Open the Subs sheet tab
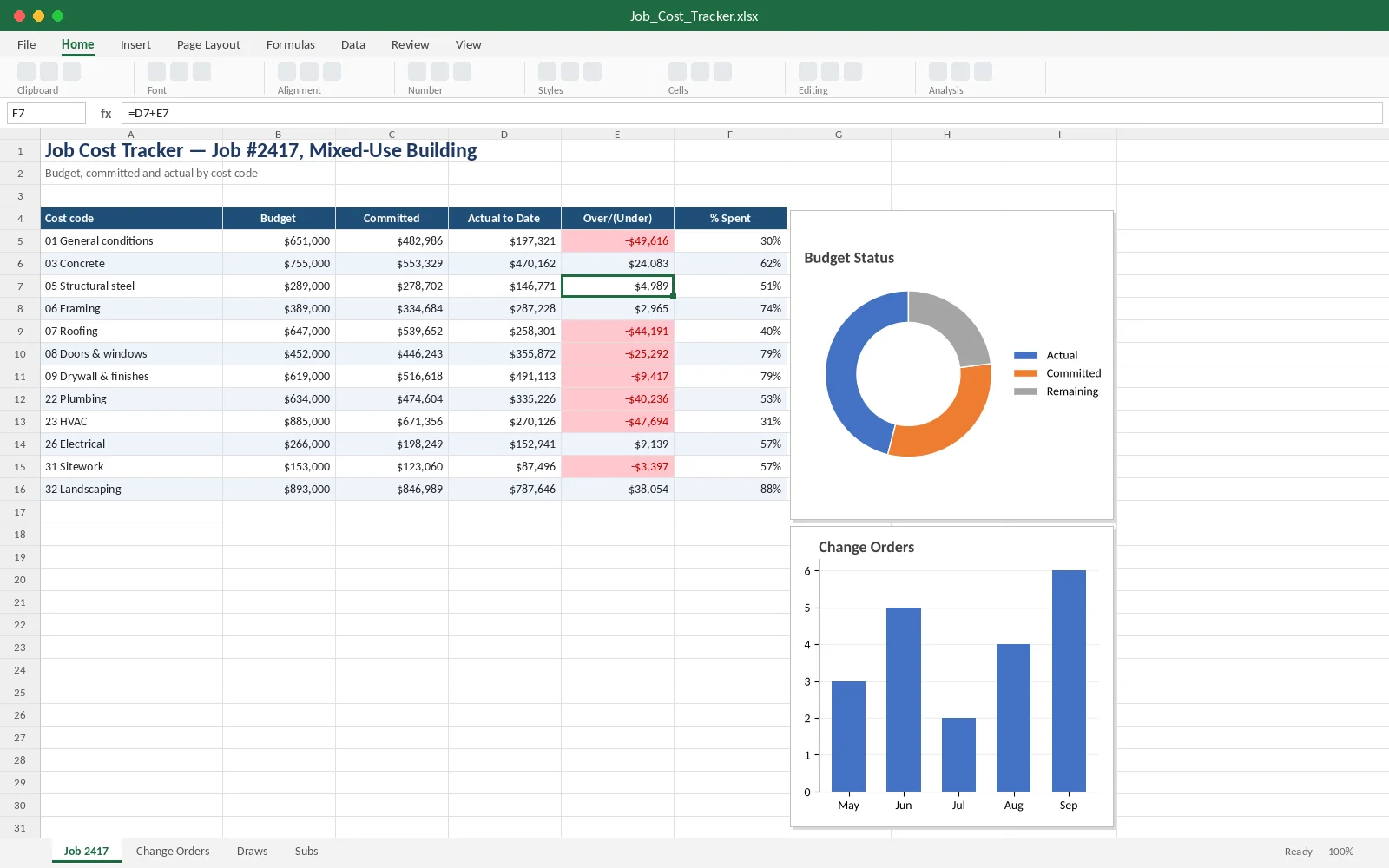This screenshot has width=1389, height=868. [306, 852]
